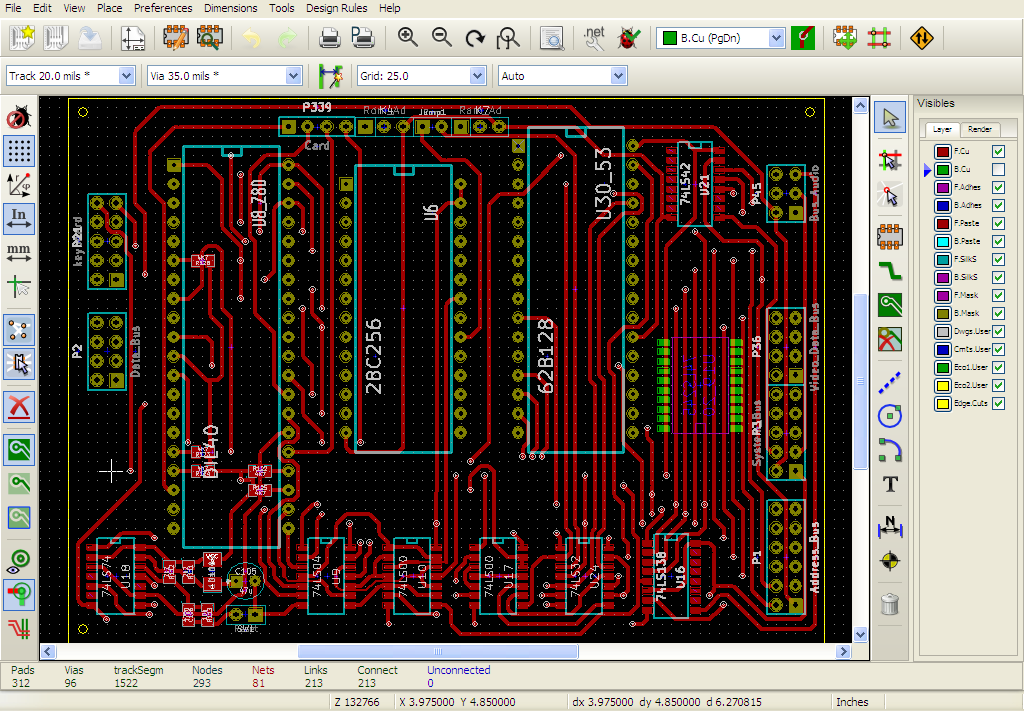1024x711 pixels.
Task: Enable visibility of B.Cu layer
Action: tap(998, 170)
